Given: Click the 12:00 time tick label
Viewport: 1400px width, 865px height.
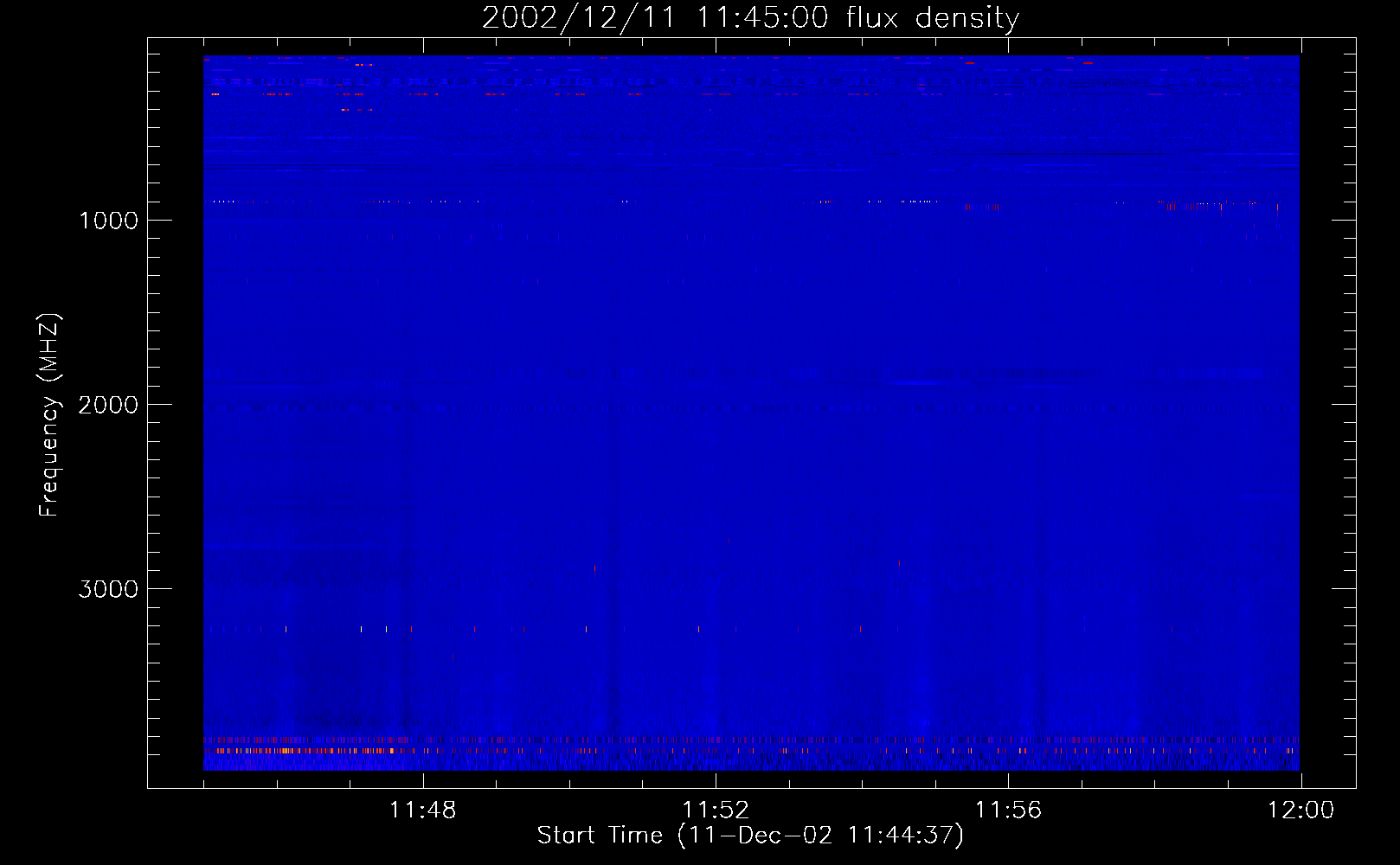Looking at the screenshot, I should click(x=1300, y=811).
